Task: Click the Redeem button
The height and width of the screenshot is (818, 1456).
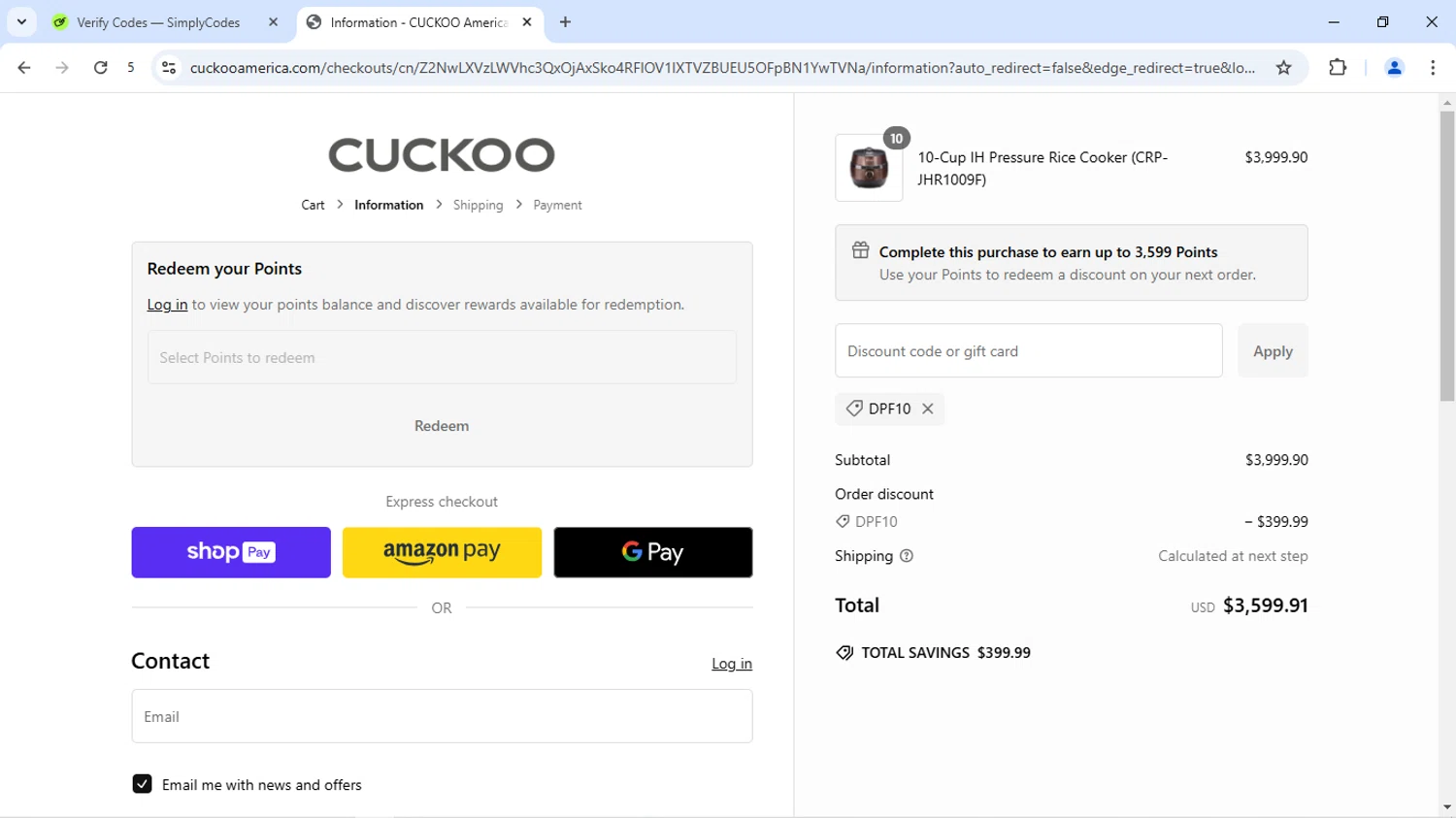Action: coord(442,426)
